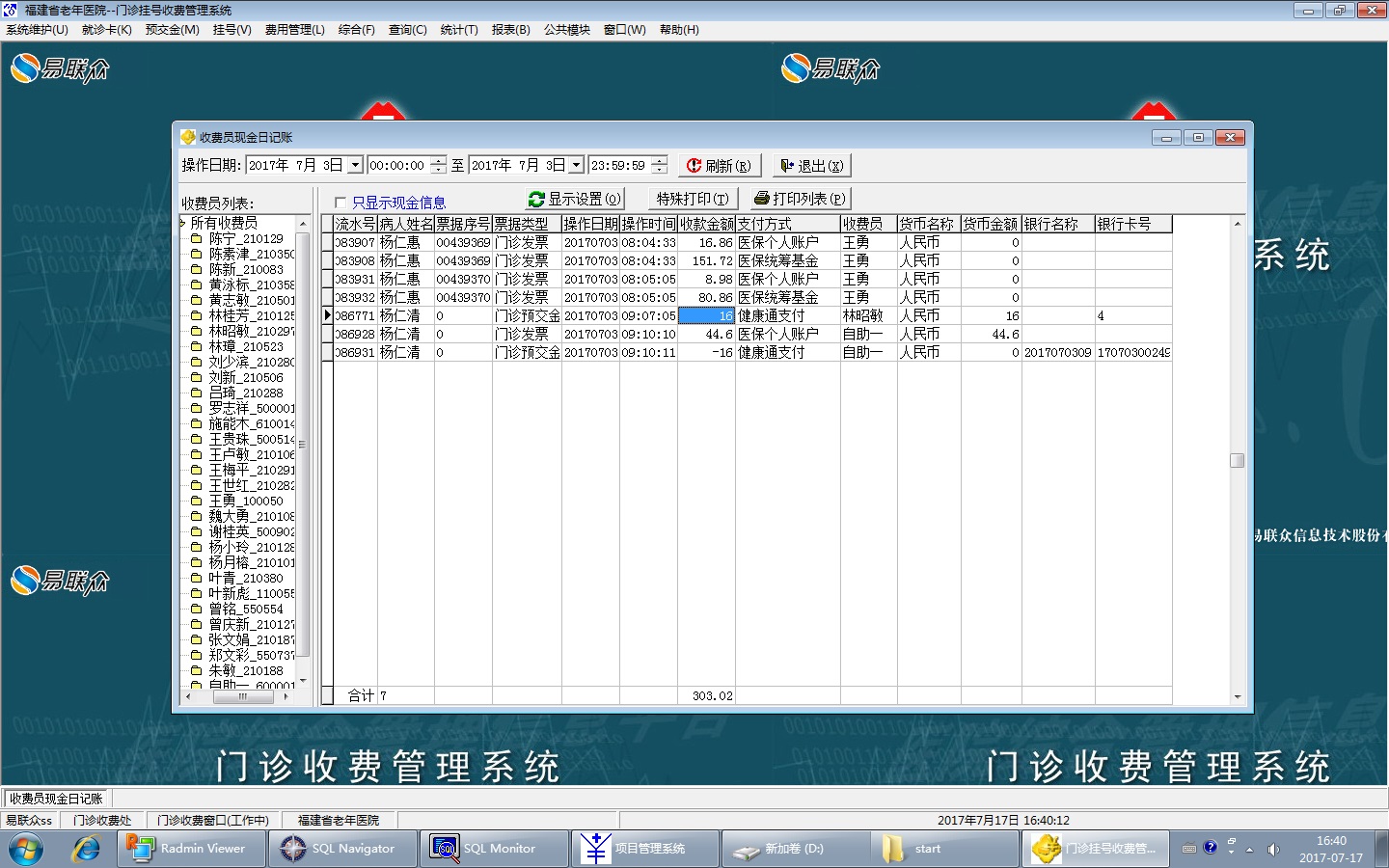Switch to SQL Monitor taskbar app
Image resolution: width=1389 pixels, height=868 pixels.
(x=493, y=849)
